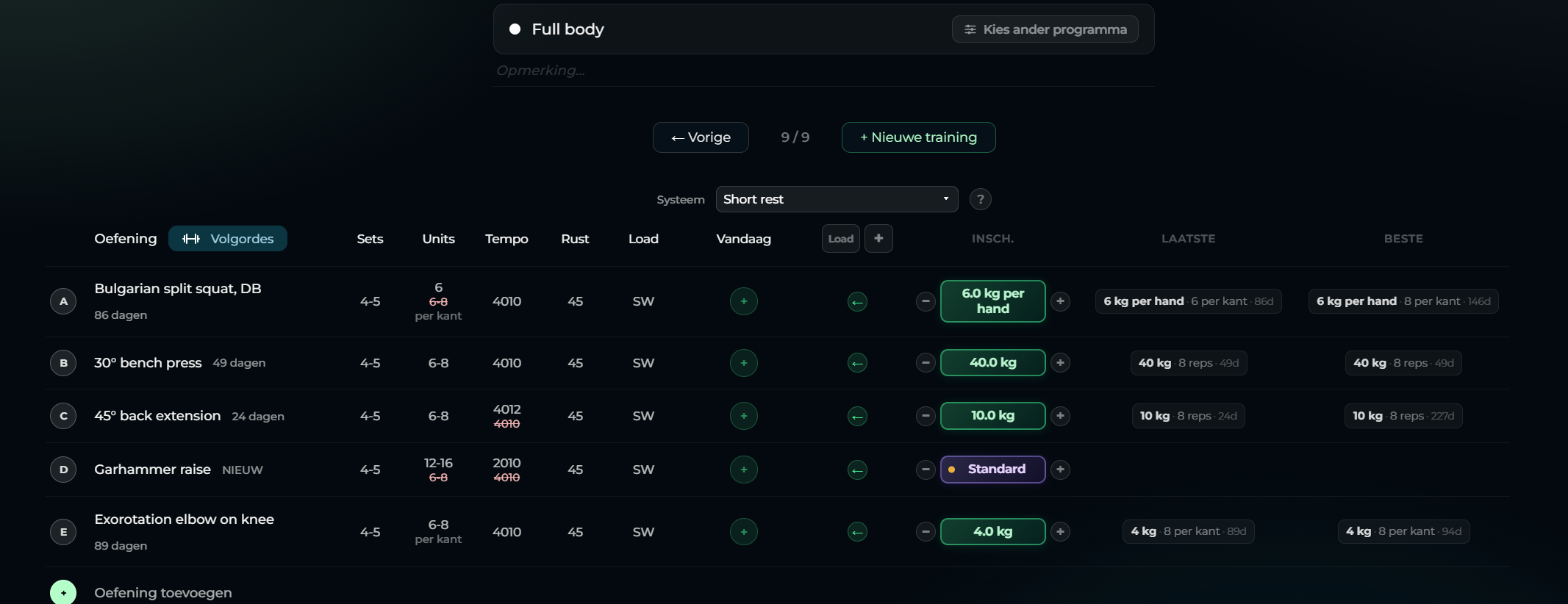Decrease the 40.0 kg bench press load
Image resolution: width=1568 pixels, height=604 pixels.
pyautogui.click(x=926, y=363)
